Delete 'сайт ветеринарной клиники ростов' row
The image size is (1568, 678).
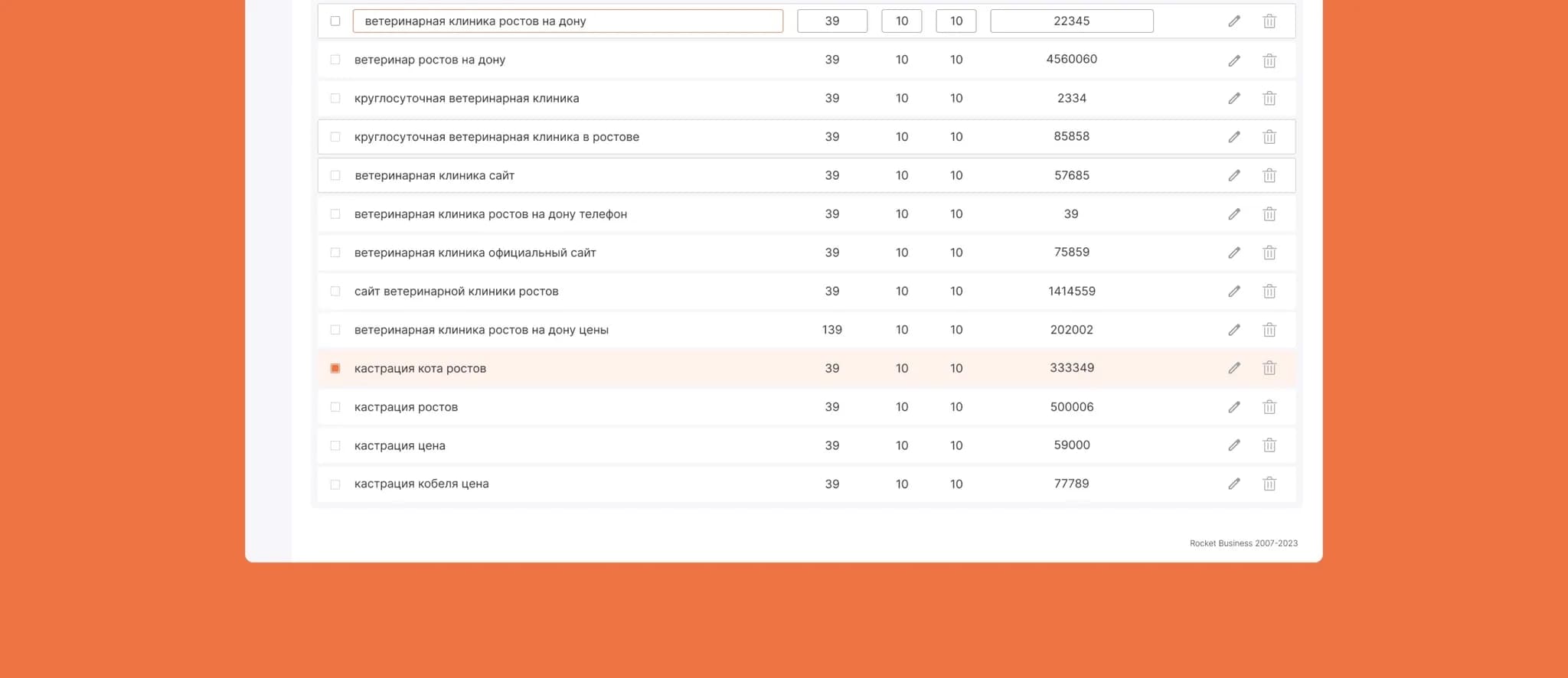click(x=1269, y=292)
